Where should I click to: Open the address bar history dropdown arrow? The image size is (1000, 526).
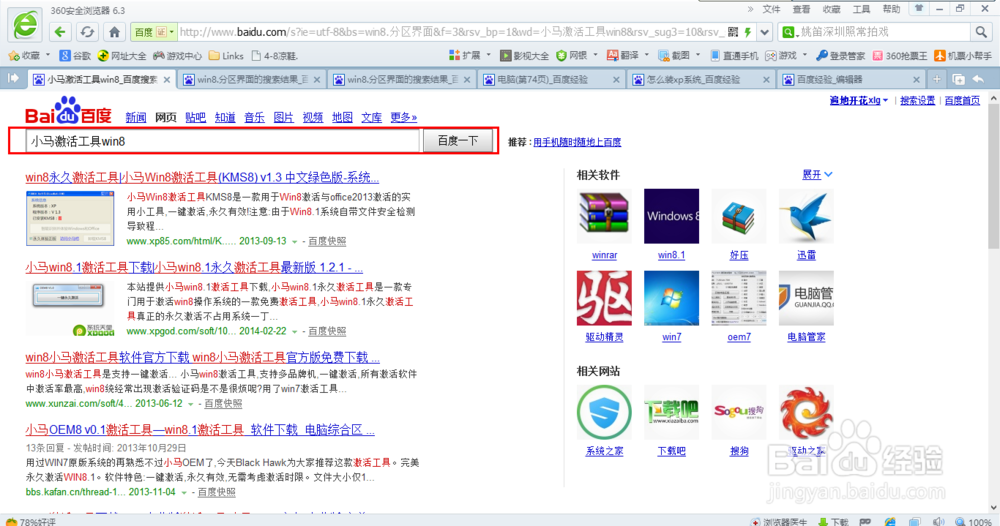pyautogui.click(x=765, y=32)
